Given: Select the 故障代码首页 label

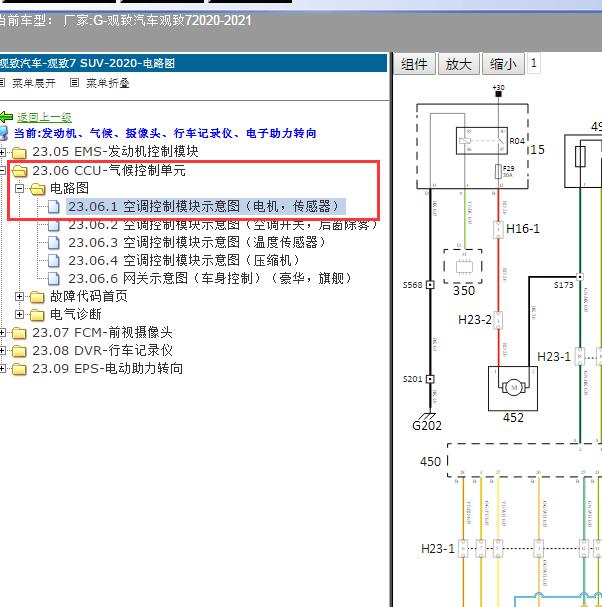Looking at the screenshot, I should [x=89, y=296].
